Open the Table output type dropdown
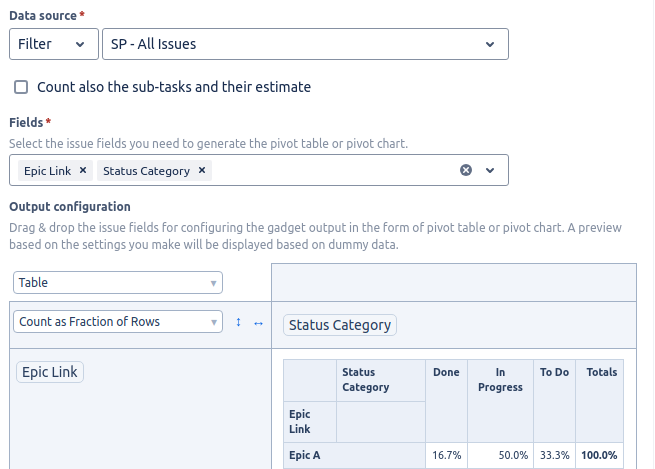655x469 pixels. tap(117, 283)
